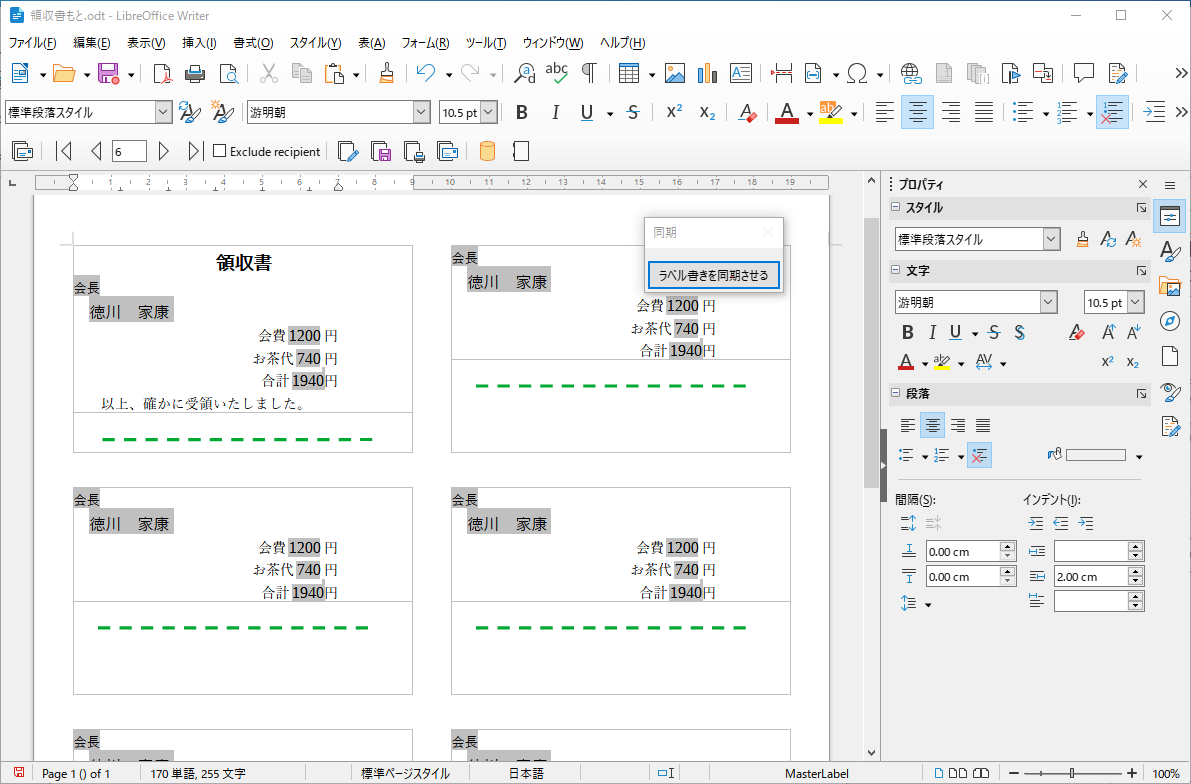This screenshot has height=784, width=1191.
Task: Toggle Italic in the formatting toolbar
Action: [x=555, y=113]
